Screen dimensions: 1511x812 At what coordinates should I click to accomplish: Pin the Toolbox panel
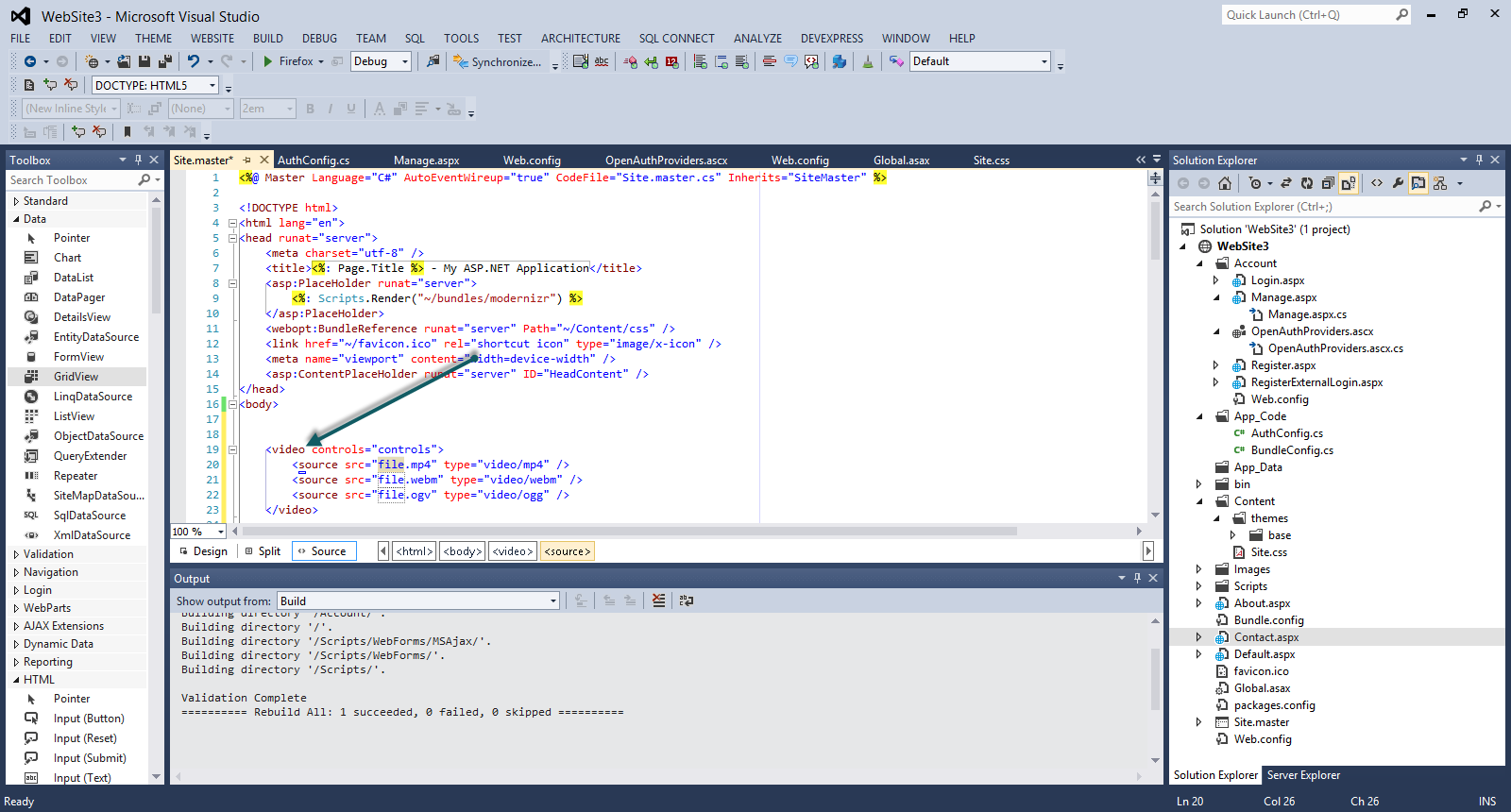[x=138, y=160]
